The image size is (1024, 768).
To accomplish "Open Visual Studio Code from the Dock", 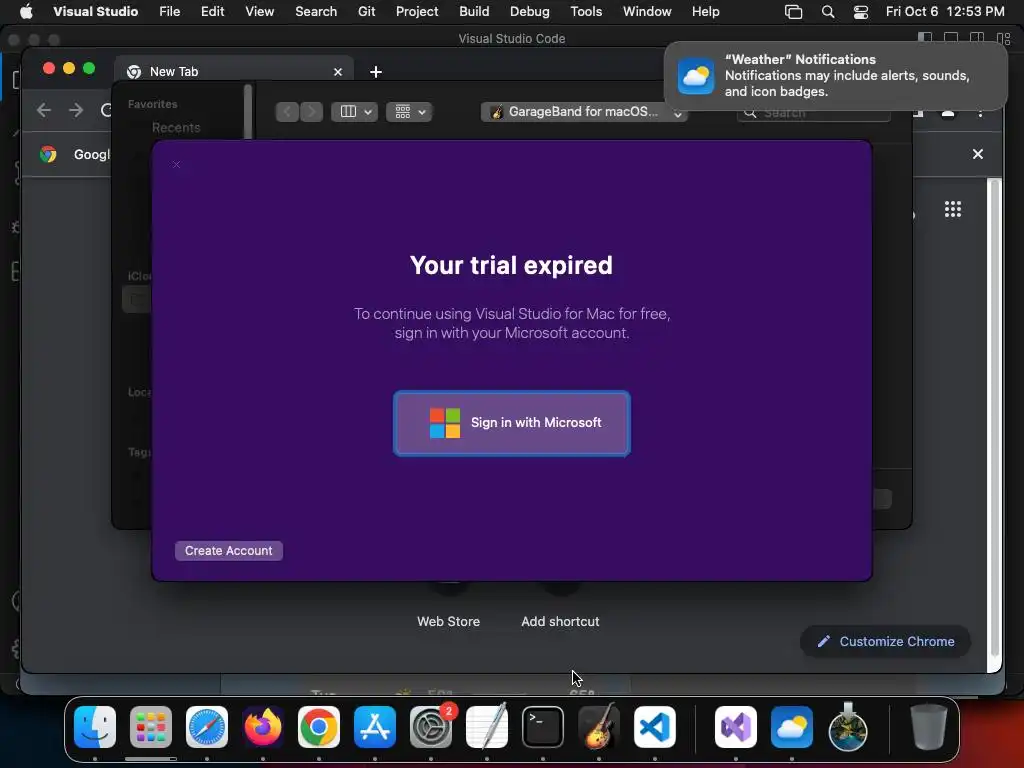I will click(x=654, y=727).
